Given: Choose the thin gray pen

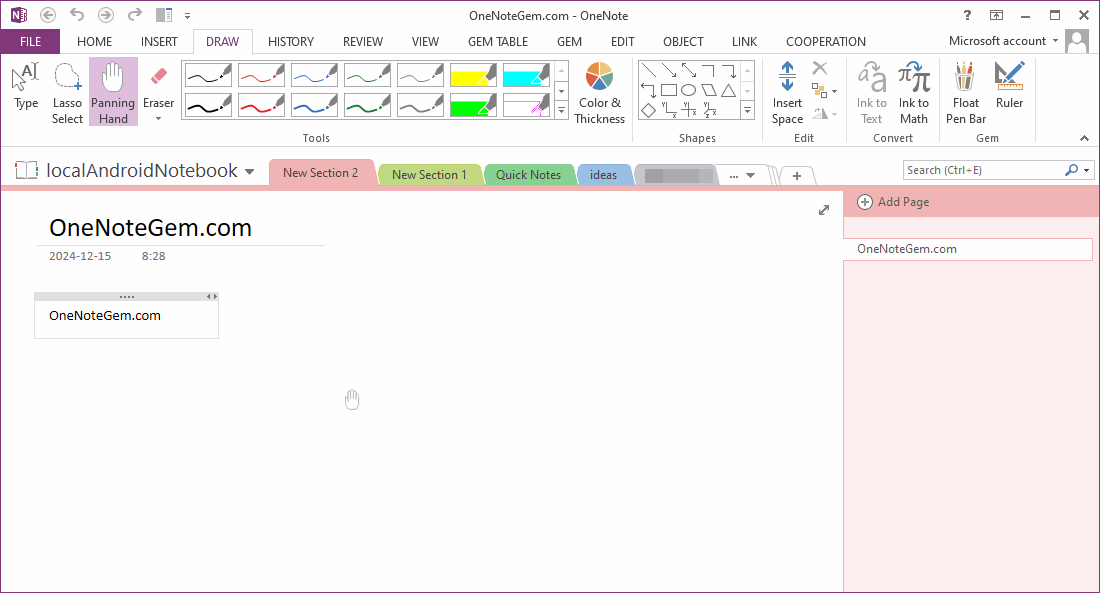Looking at the screenshot, I should [x=420, y=75].
